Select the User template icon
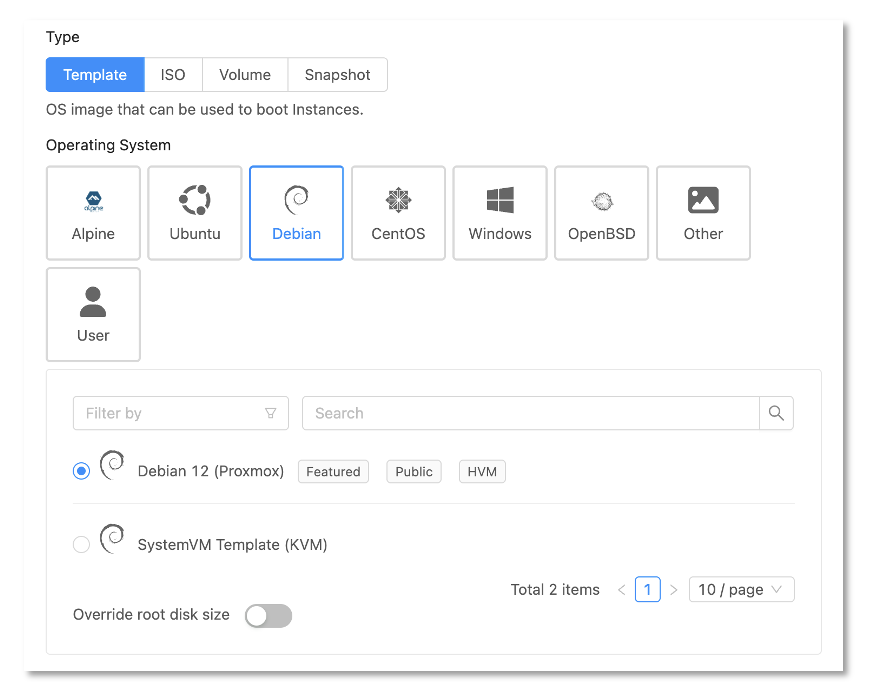Image resolution: width=870 pixels, height=682 pixels. [x=93, y=301]
